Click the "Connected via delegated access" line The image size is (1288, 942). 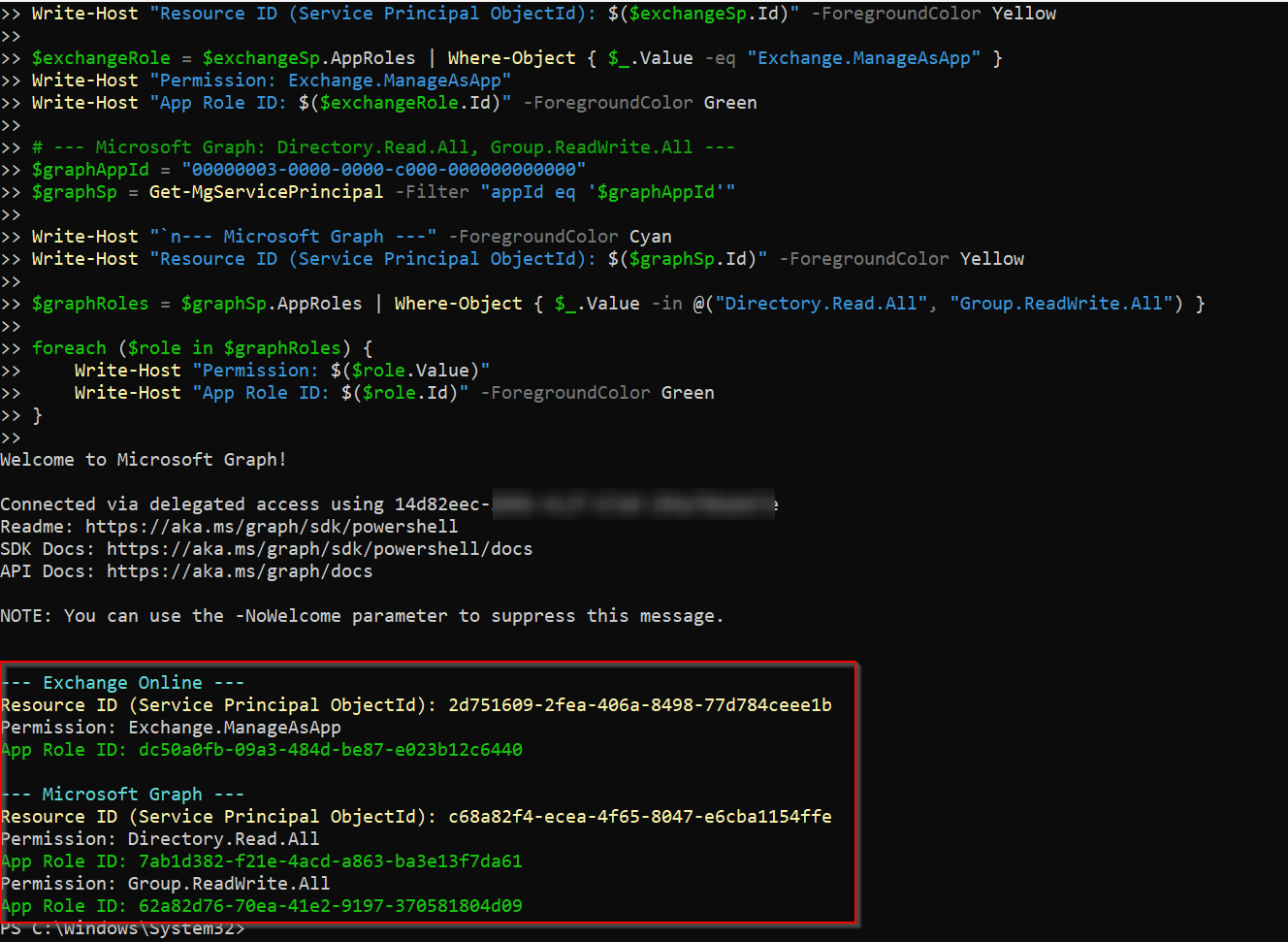click(x=388, y=504)
